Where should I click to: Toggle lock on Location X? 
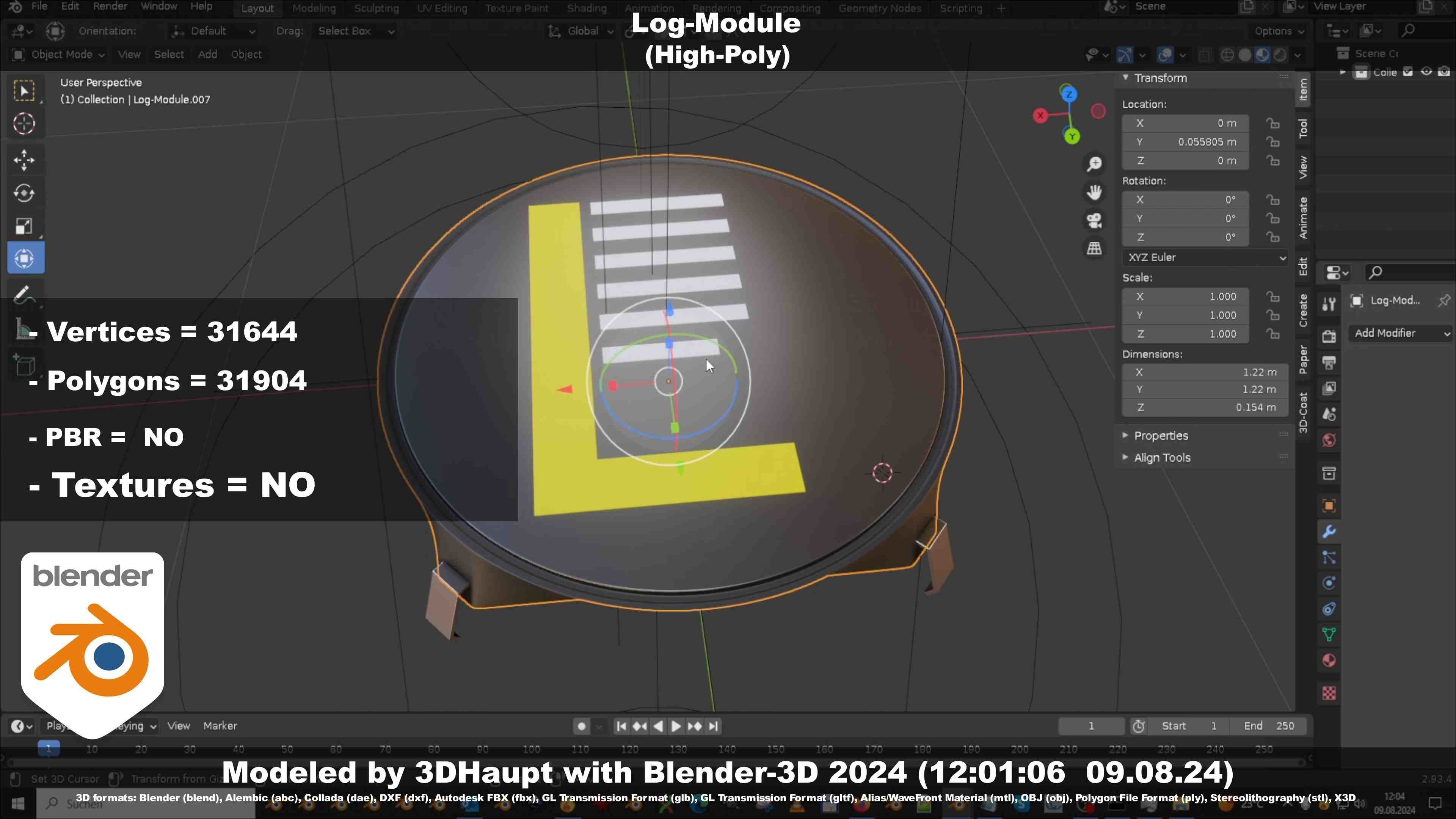[x=1272, y=123]
